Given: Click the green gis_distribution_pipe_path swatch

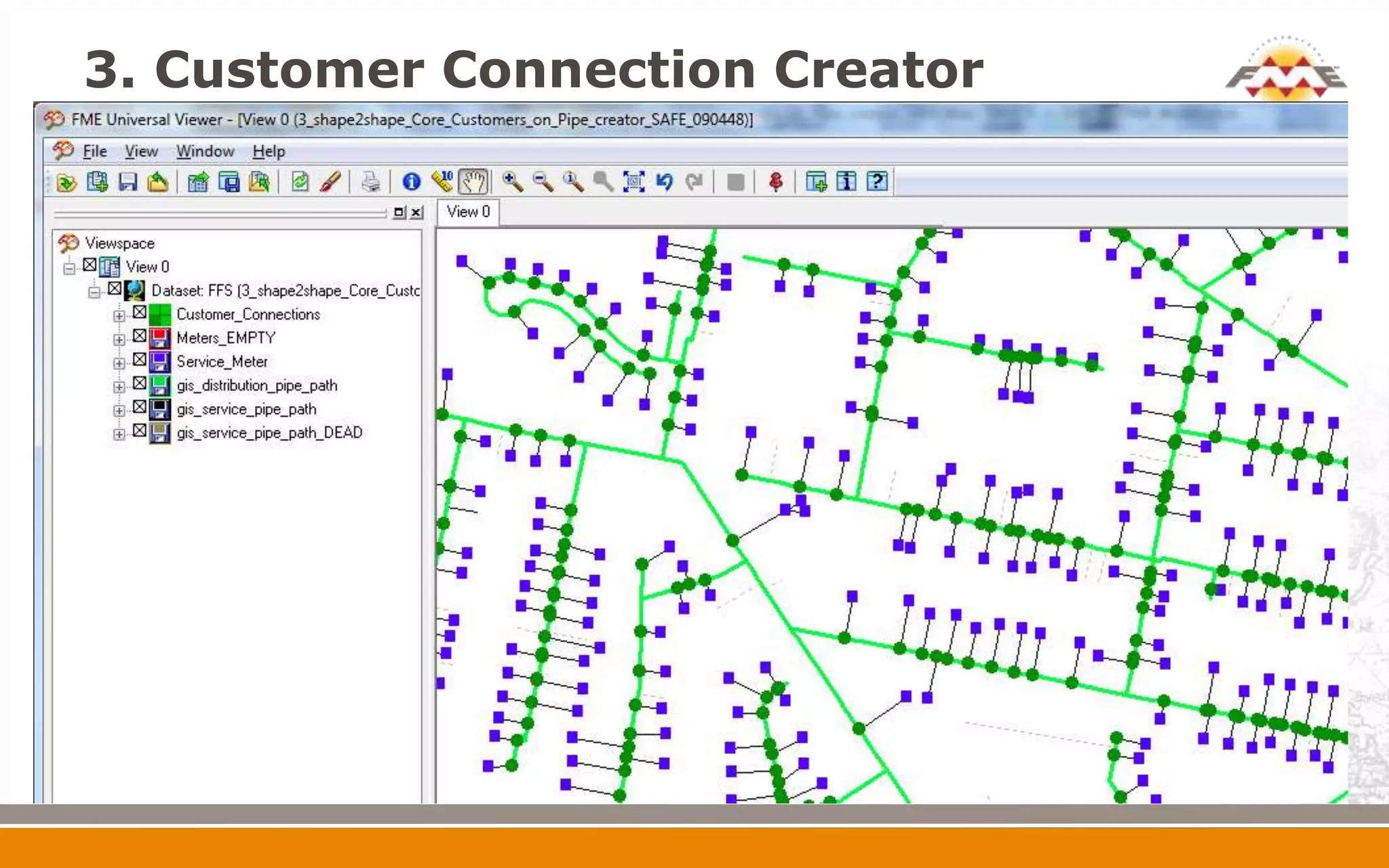Looking at the screenshot, I should click(x=160, y=386).
